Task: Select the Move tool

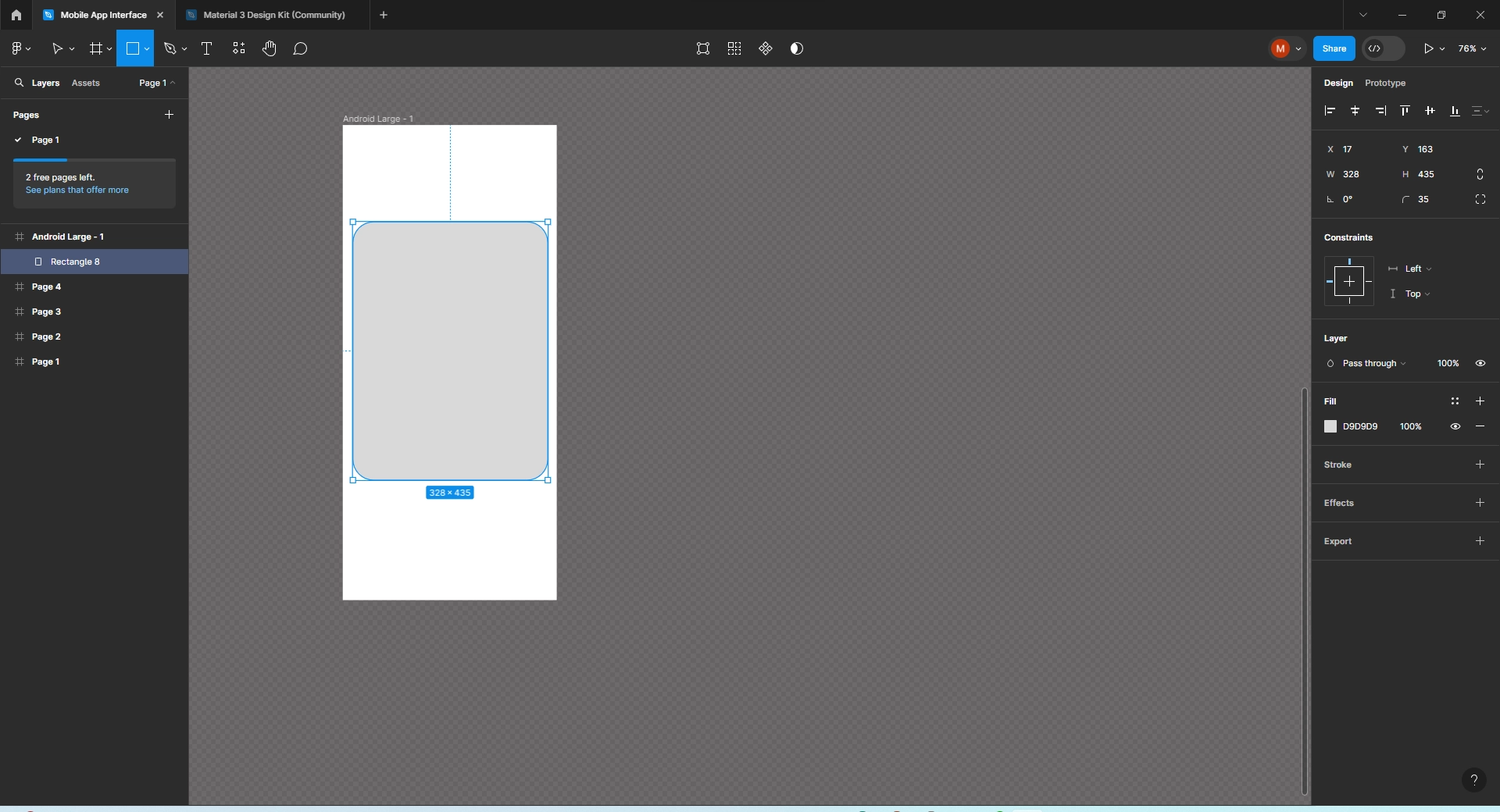Action: click(x=57, y=48)
